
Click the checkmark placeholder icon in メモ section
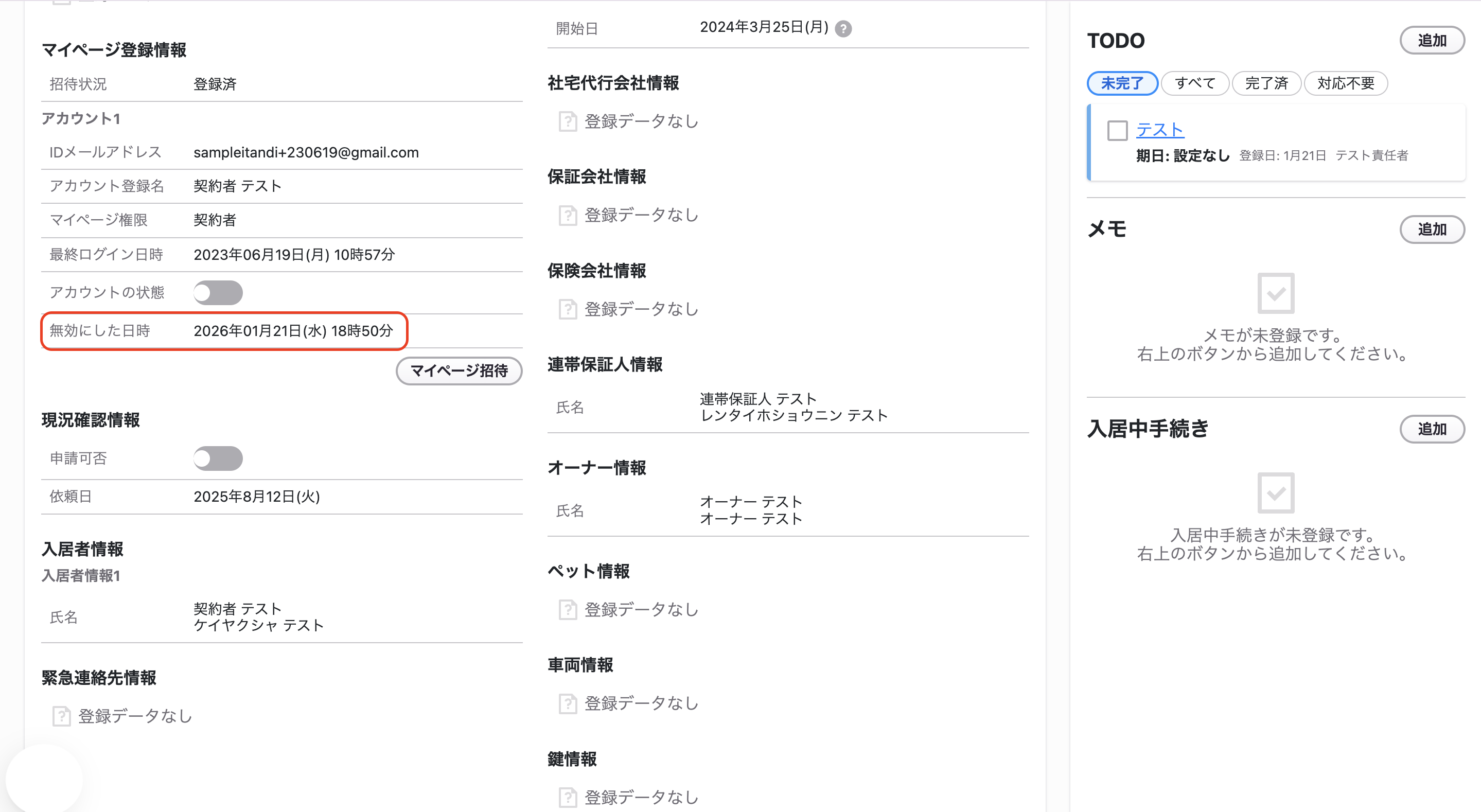pyautogui.click(x=1276, y=293)
